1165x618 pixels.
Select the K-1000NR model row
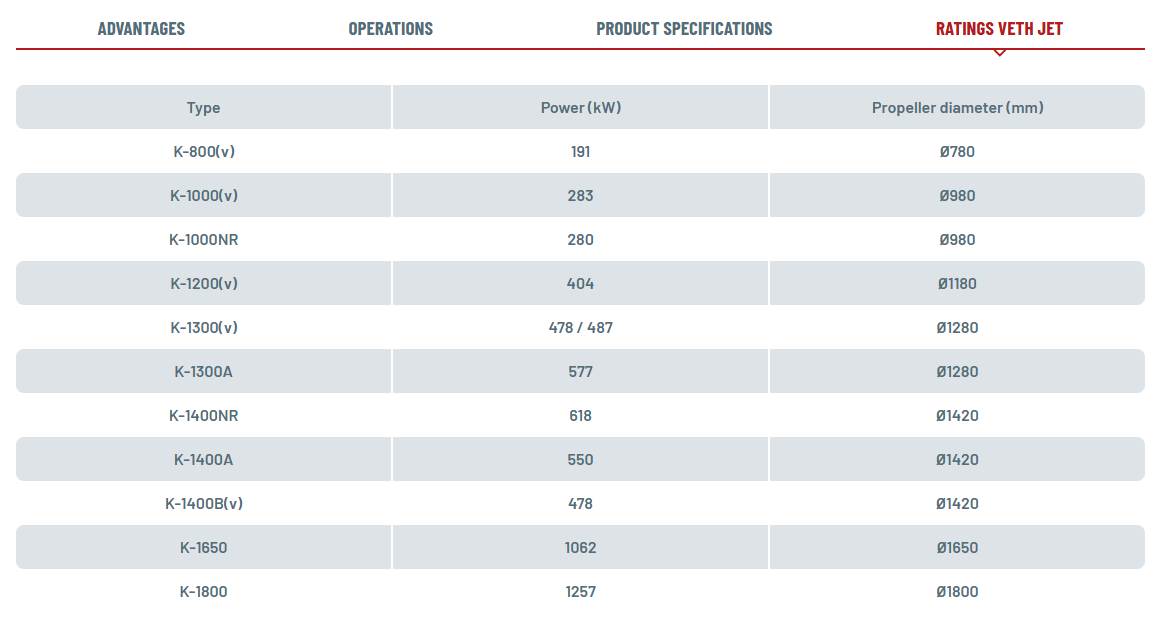(202, 239)
